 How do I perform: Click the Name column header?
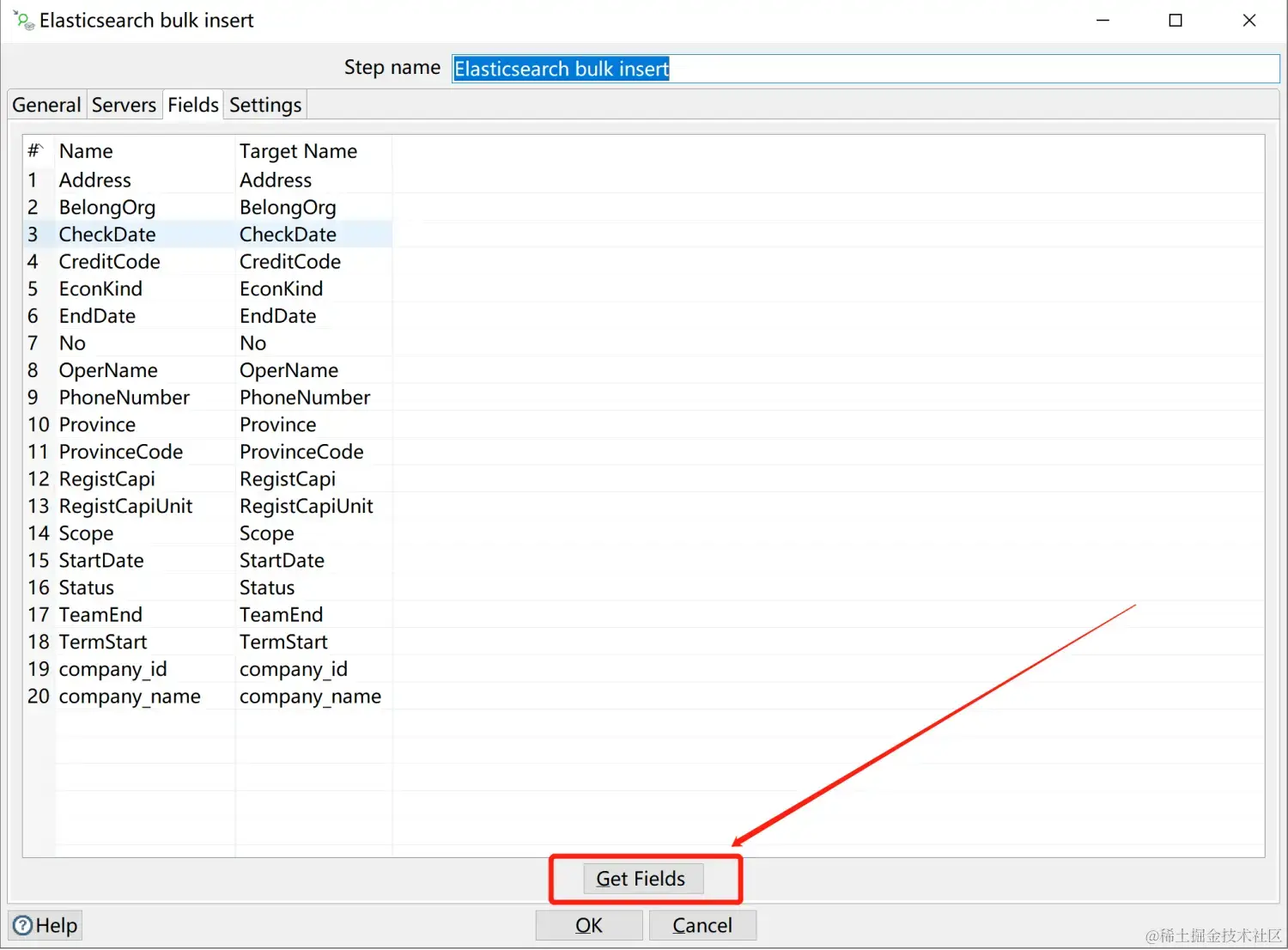pos(145,151)
